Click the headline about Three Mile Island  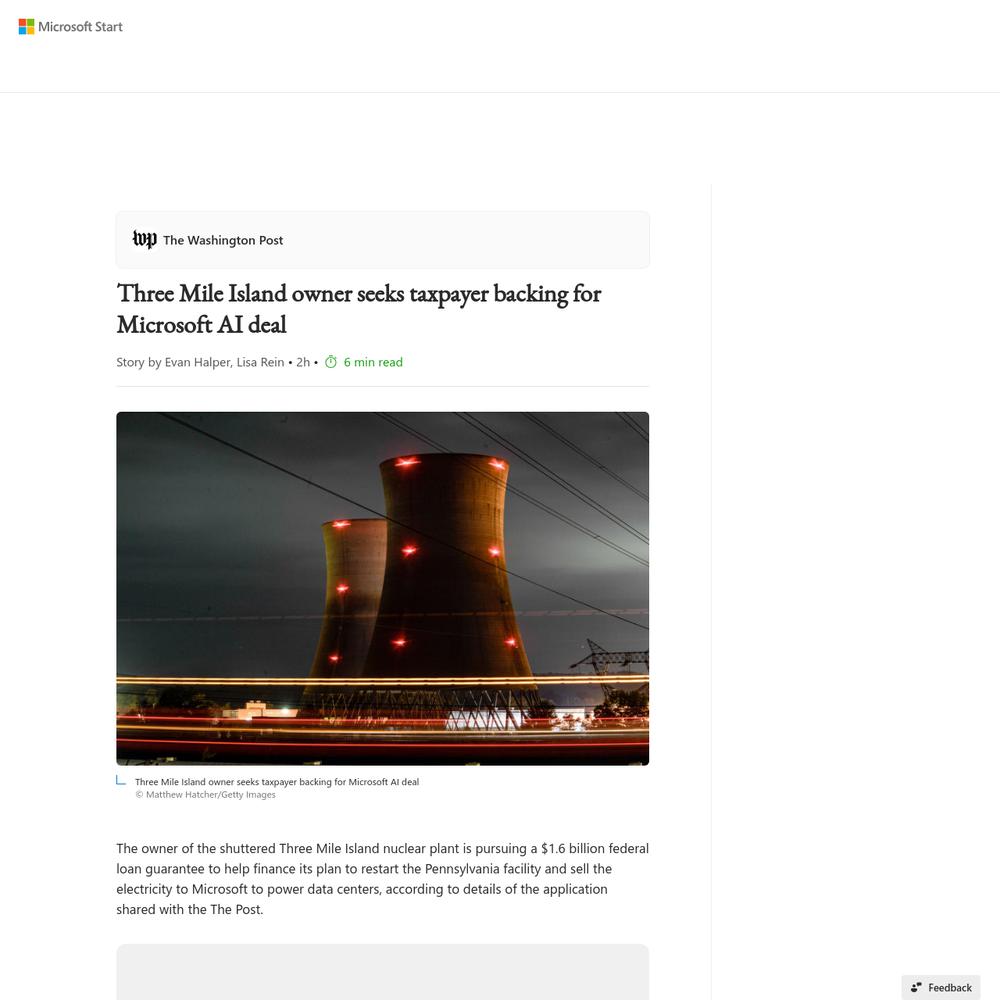pos(358,309)
